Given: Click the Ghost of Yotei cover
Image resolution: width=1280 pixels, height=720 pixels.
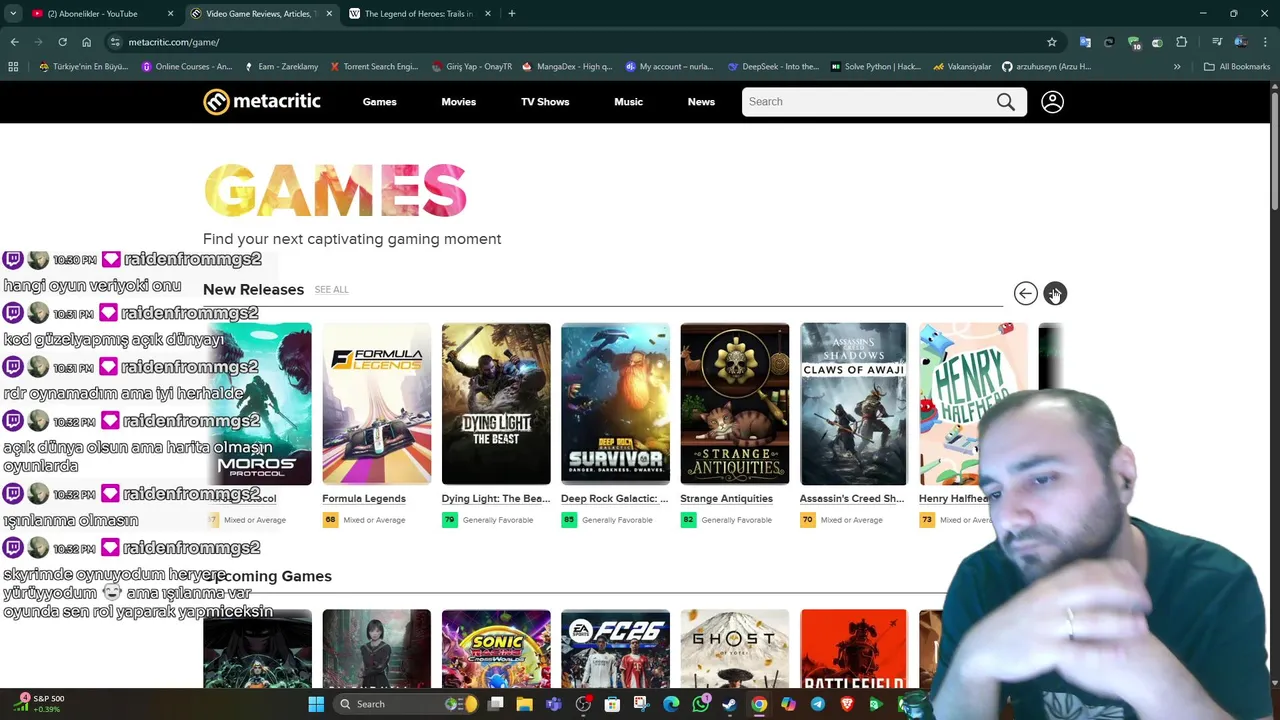Looking at the screenshot, I should (734, 648).
